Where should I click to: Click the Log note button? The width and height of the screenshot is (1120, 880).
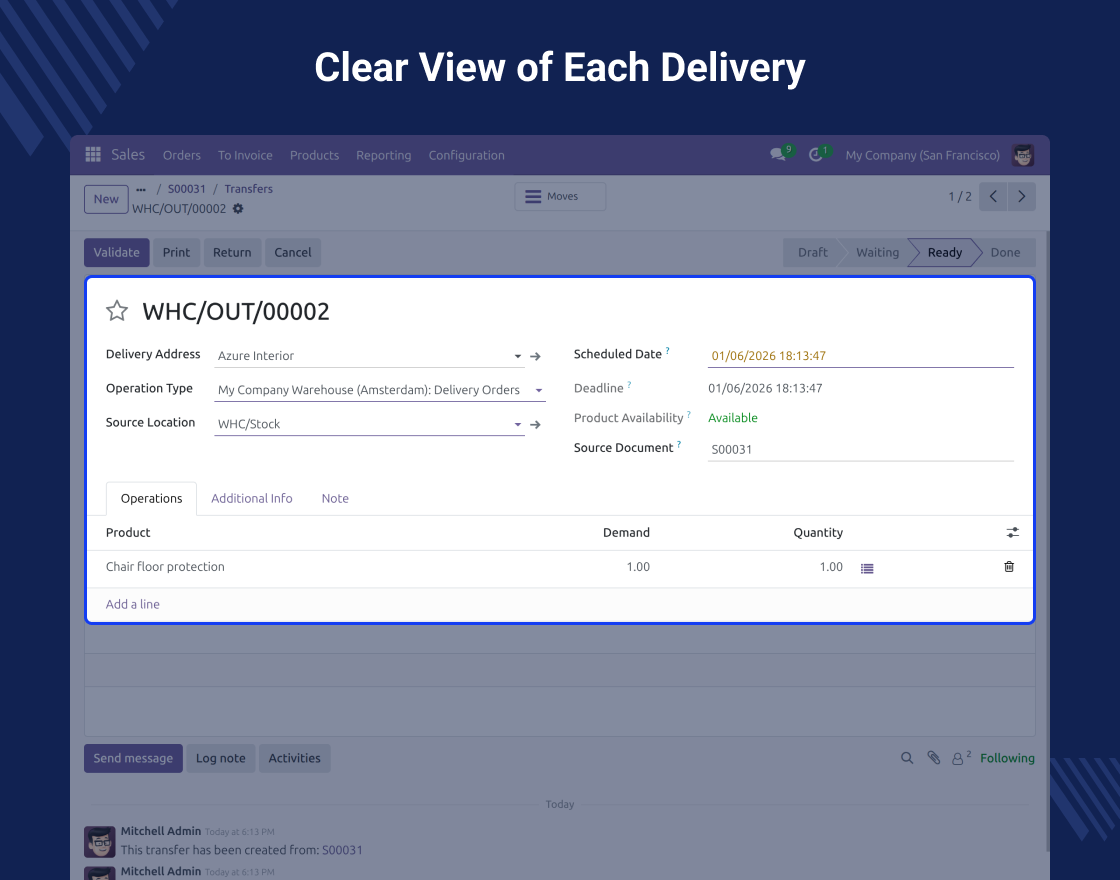[221, 758]
